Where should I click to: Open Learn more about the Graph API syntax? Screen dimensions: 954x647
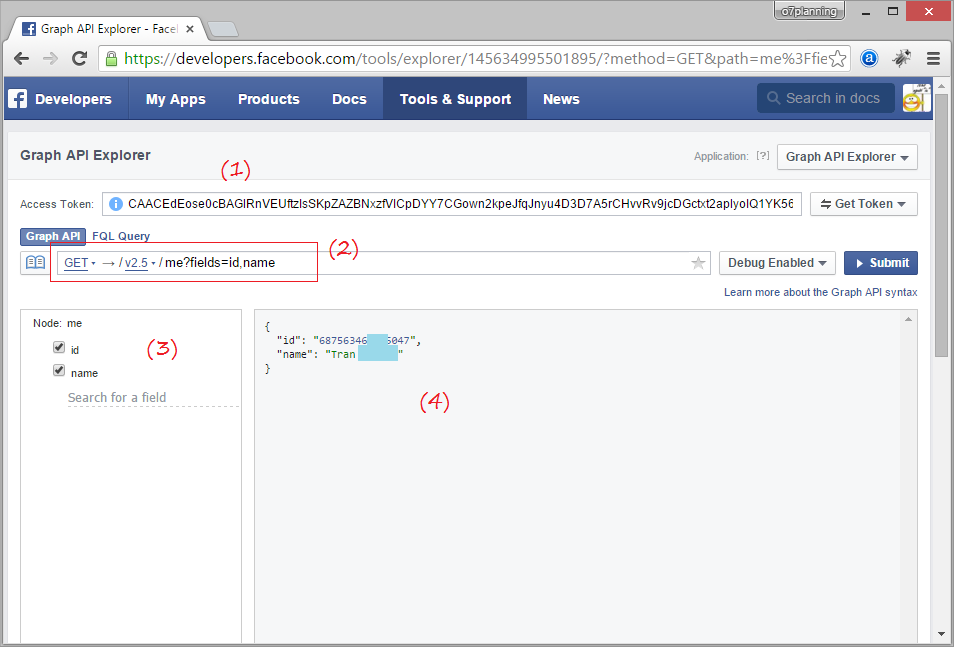tap(821, 292)
